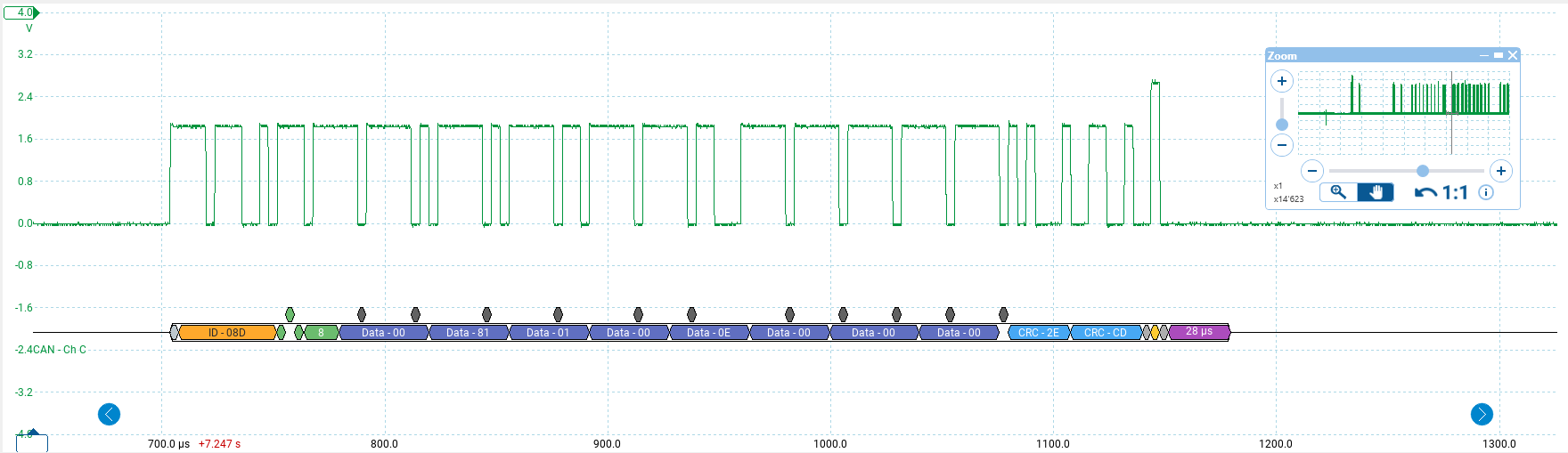Screen dimensions: 1568x453
Task: Undo the last zoom with the curved arrow
Action: coord(1425,192)
